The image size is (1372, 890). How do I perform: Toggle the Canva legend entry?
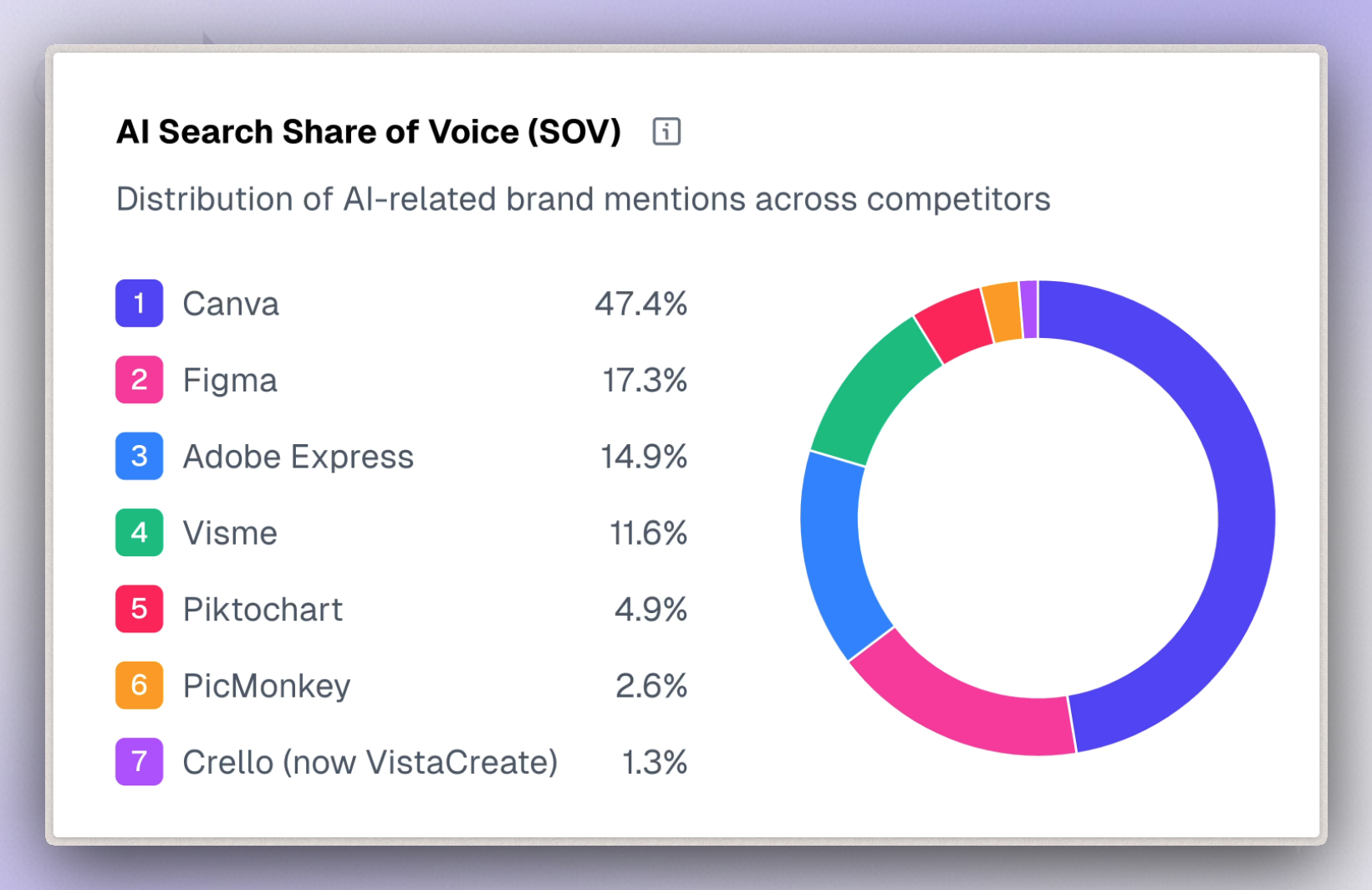231,304
